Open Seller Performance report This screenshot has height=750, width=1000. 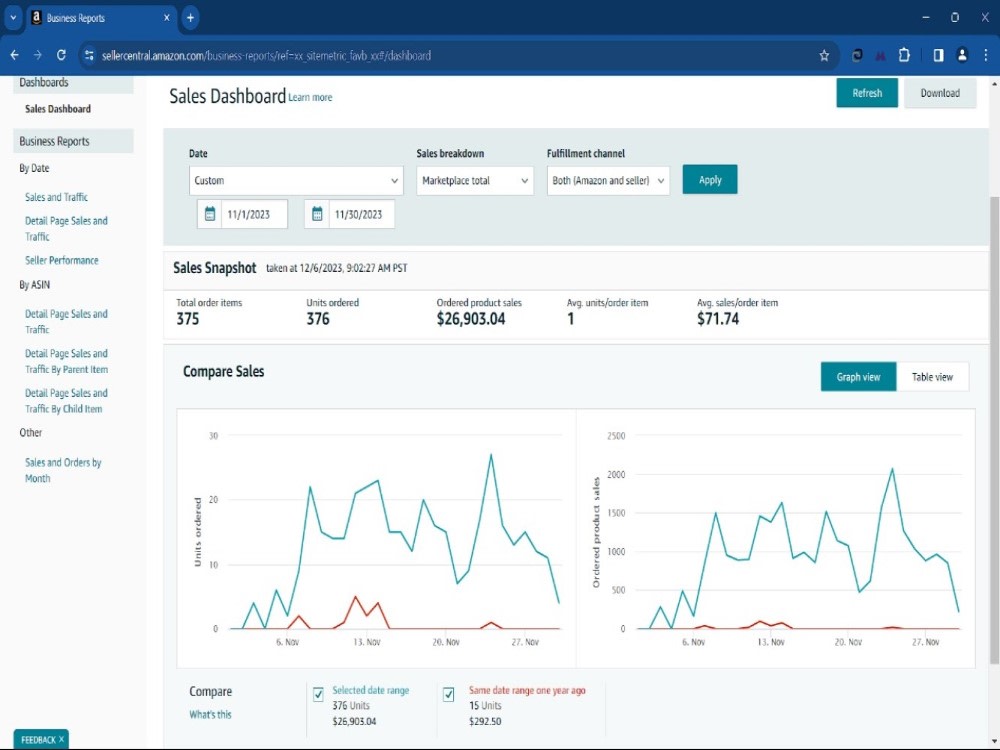coord(62,260)
